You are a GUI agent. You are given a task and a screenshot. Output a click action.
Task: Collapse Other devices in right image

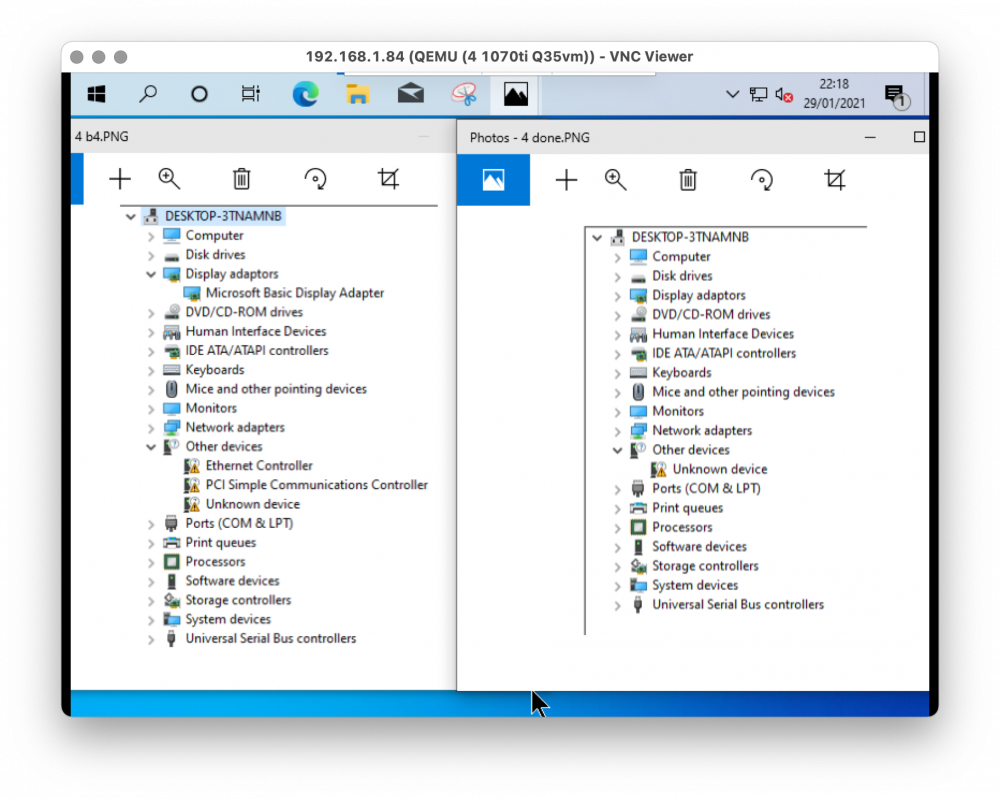click(617, 450)
